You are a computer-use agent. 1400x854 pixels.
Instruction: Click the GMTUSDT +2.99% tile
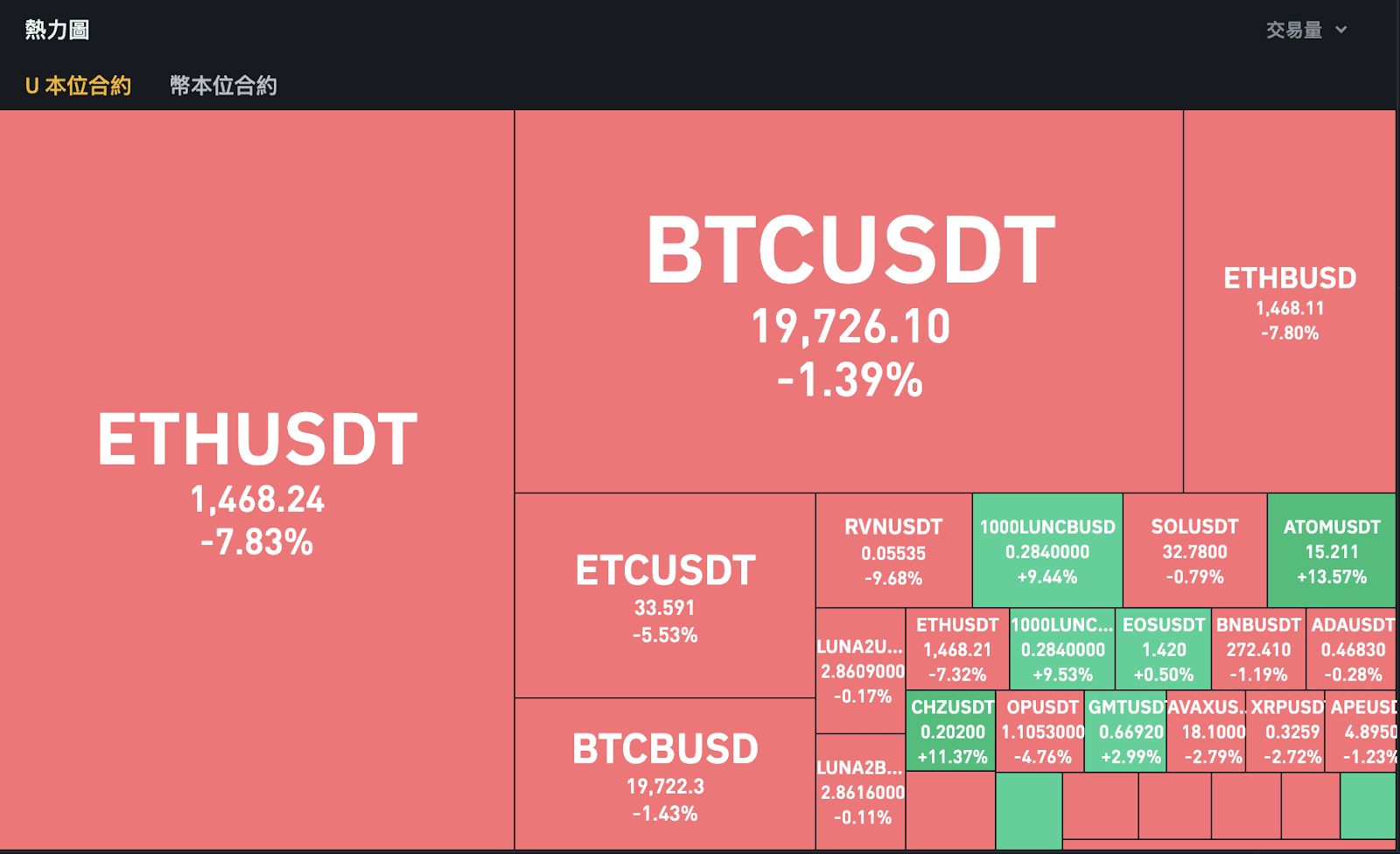click(x=1127, y=731)
